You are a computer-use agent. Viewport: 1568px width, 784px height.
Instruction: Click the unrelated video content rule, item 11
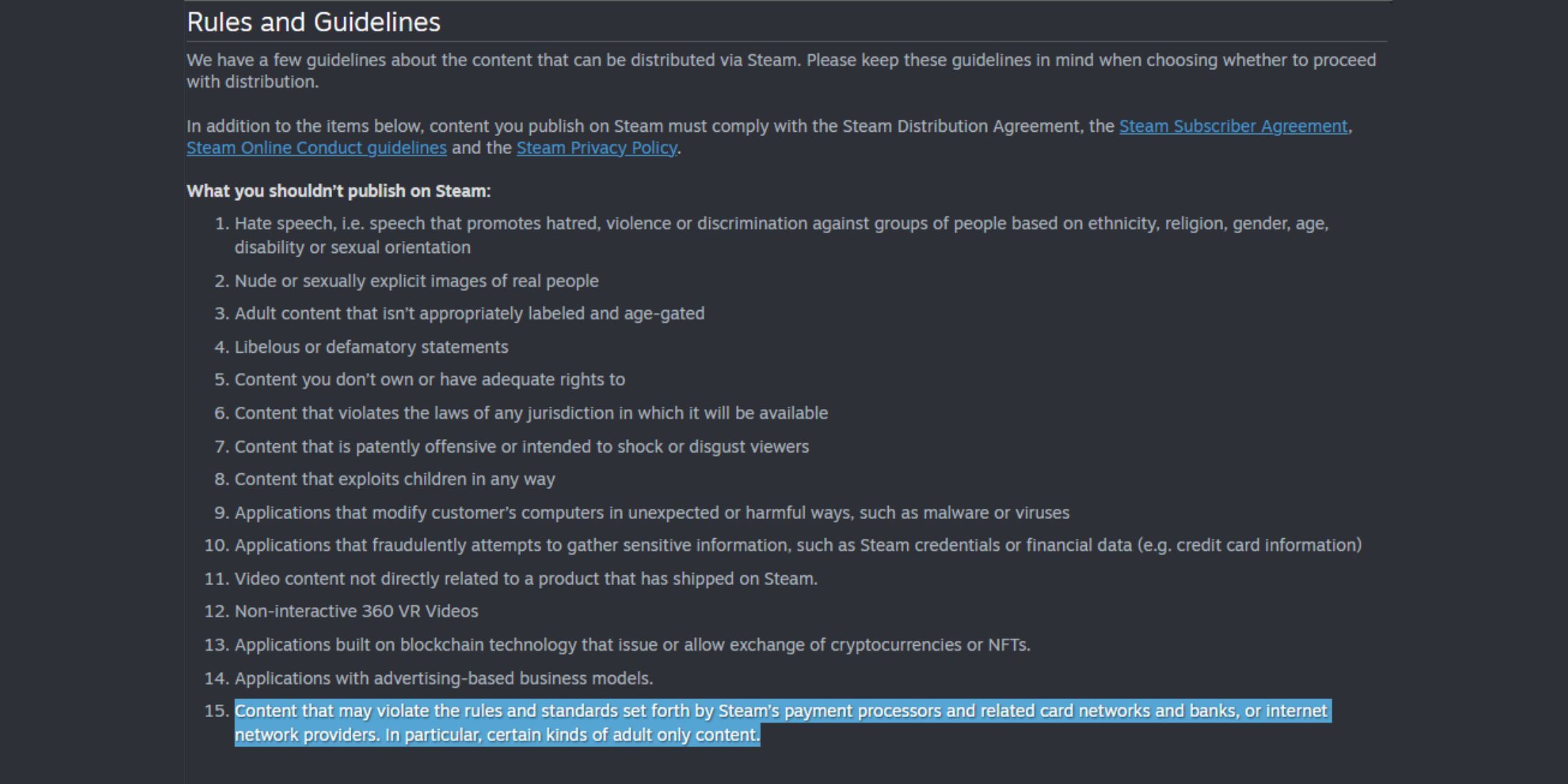pos(526,579)
